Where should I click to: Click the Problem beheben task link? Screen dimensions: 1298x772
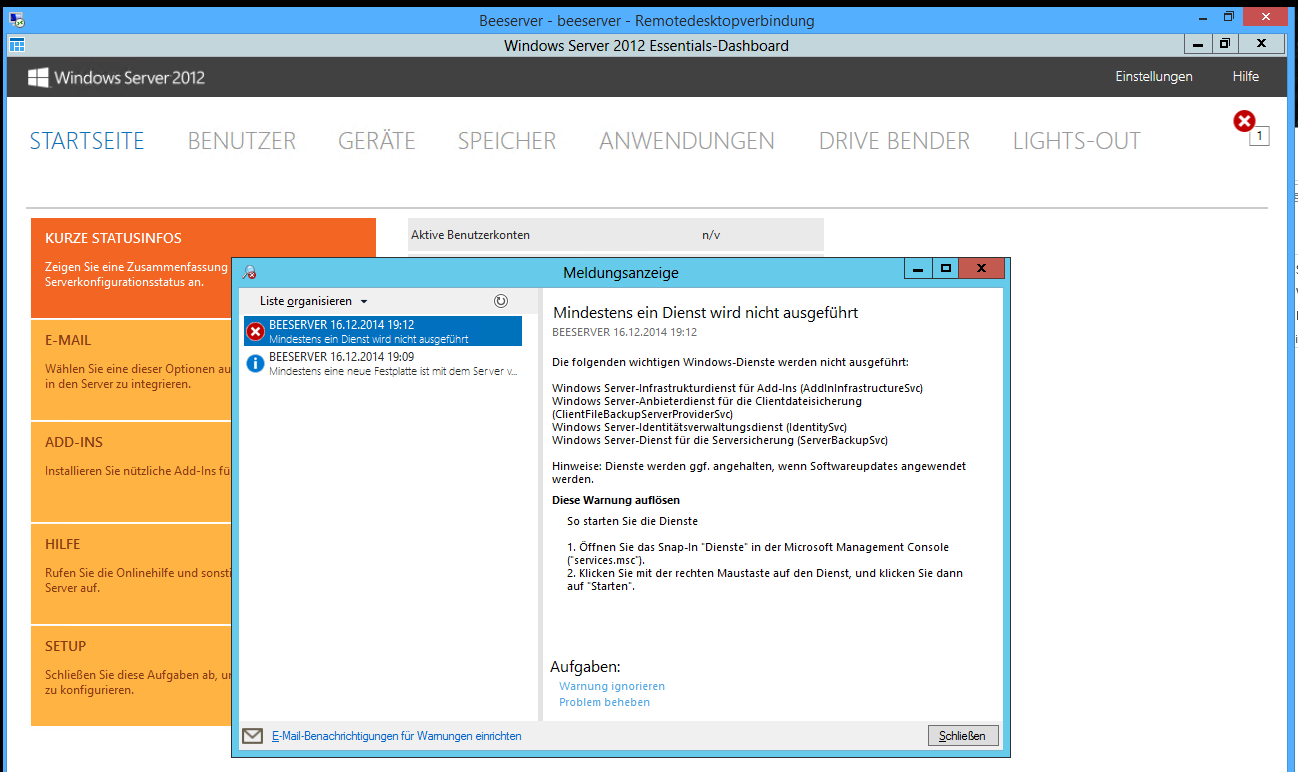(604, 702)
